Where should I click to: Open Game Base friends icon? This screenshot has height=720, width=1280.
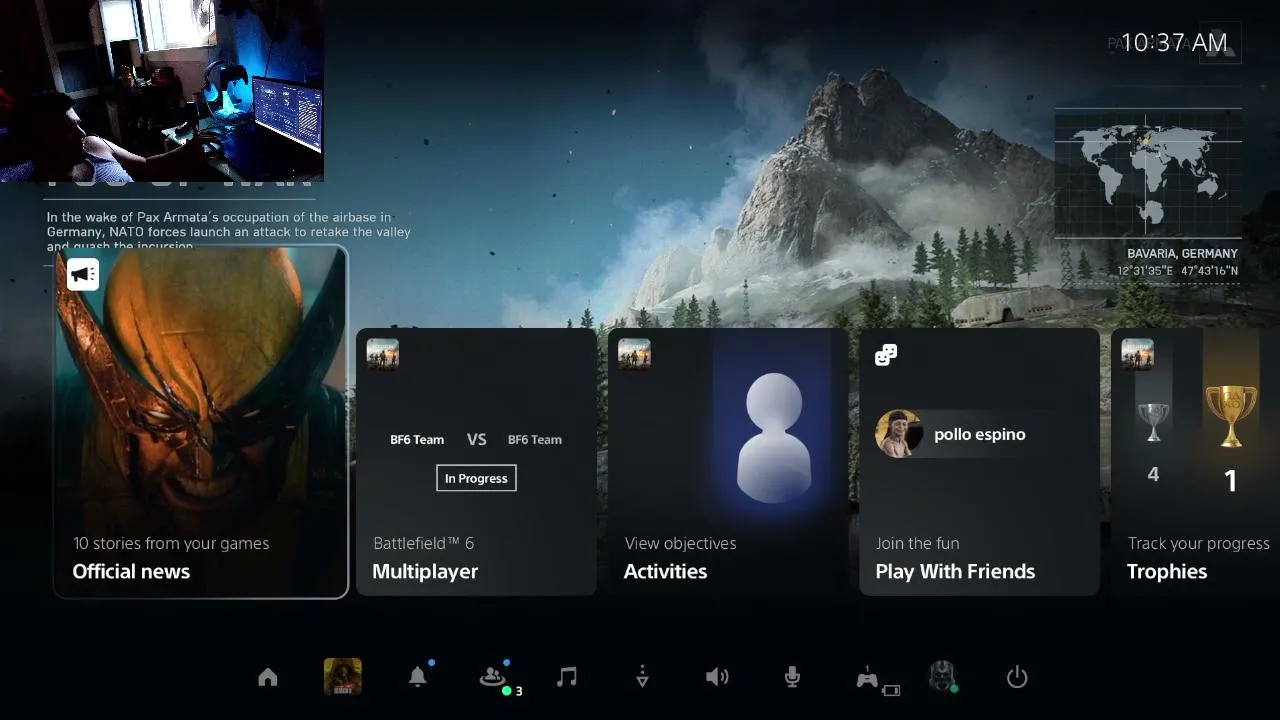[x=493, y=678]
